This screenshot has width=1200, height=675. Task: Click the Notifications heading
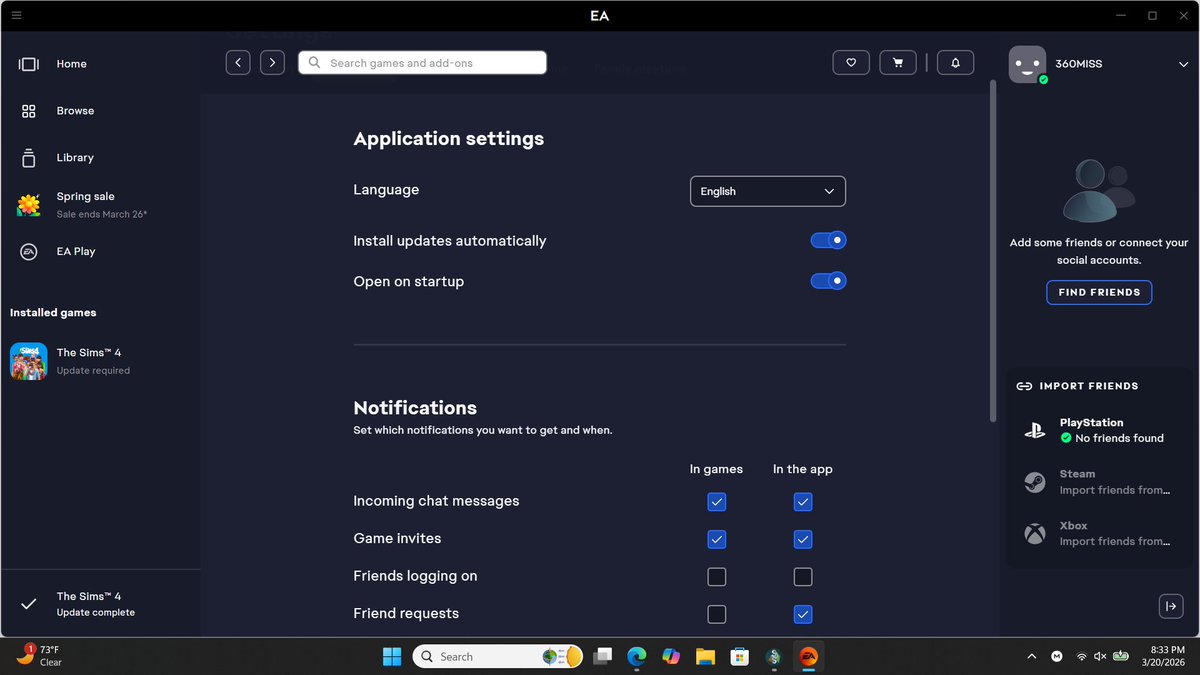[x=415, y=408]
